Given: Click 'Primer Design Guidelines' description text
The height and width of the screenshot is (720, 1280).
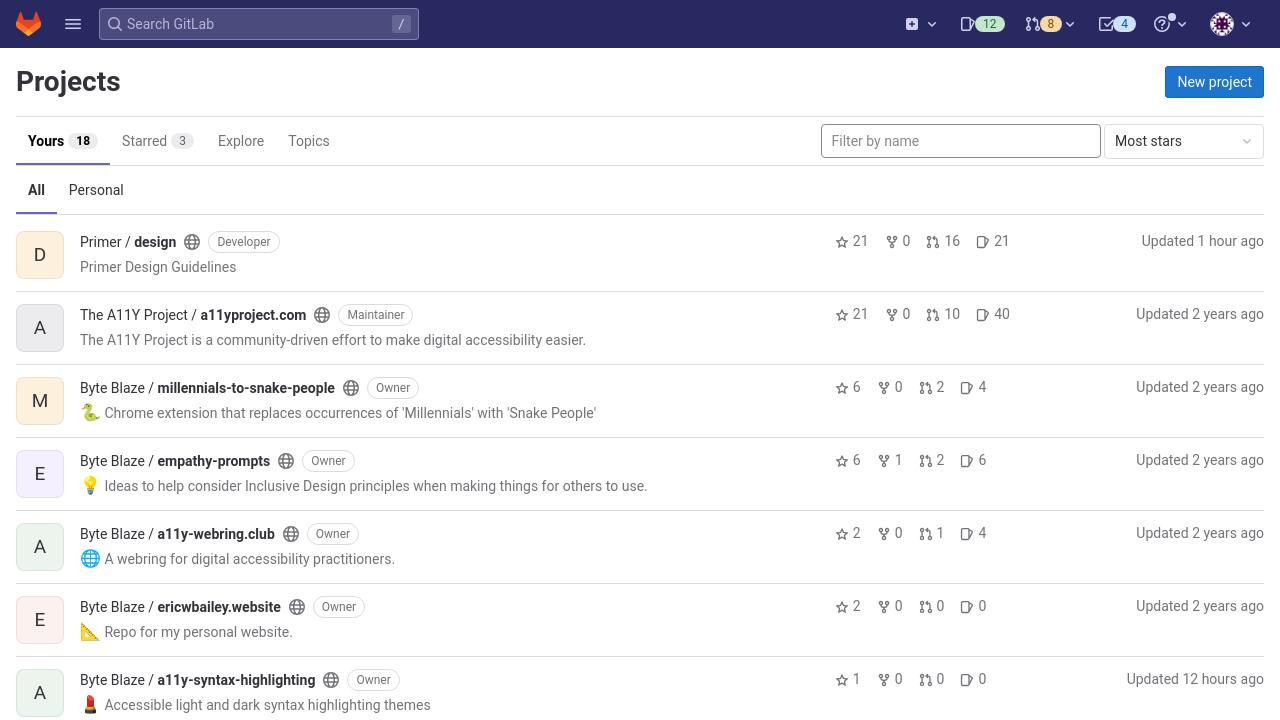Looking at the screenshot, I should pyautogui.click(x=158, y=267).
